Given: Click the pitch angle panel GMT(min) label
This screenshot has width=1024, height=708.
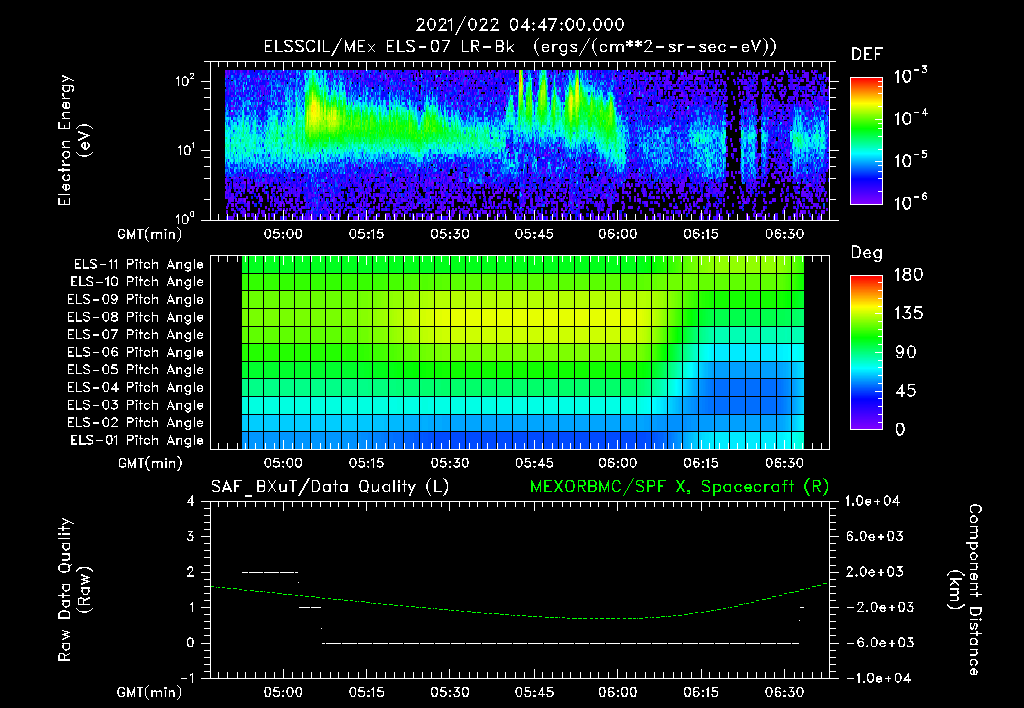Looking at the screenshot, I should 150,463.
